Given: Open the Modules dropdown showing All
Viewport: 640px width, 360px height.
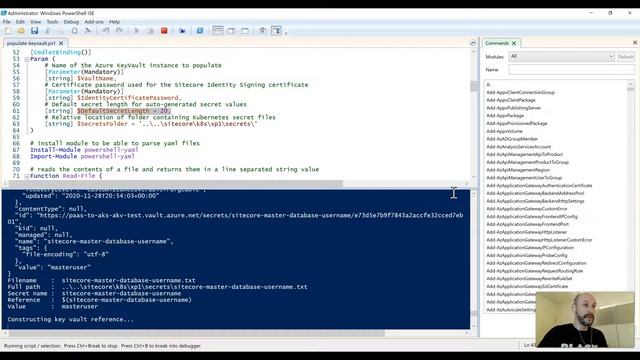Looking at the screenshot, I should click(x=561, y=56).
